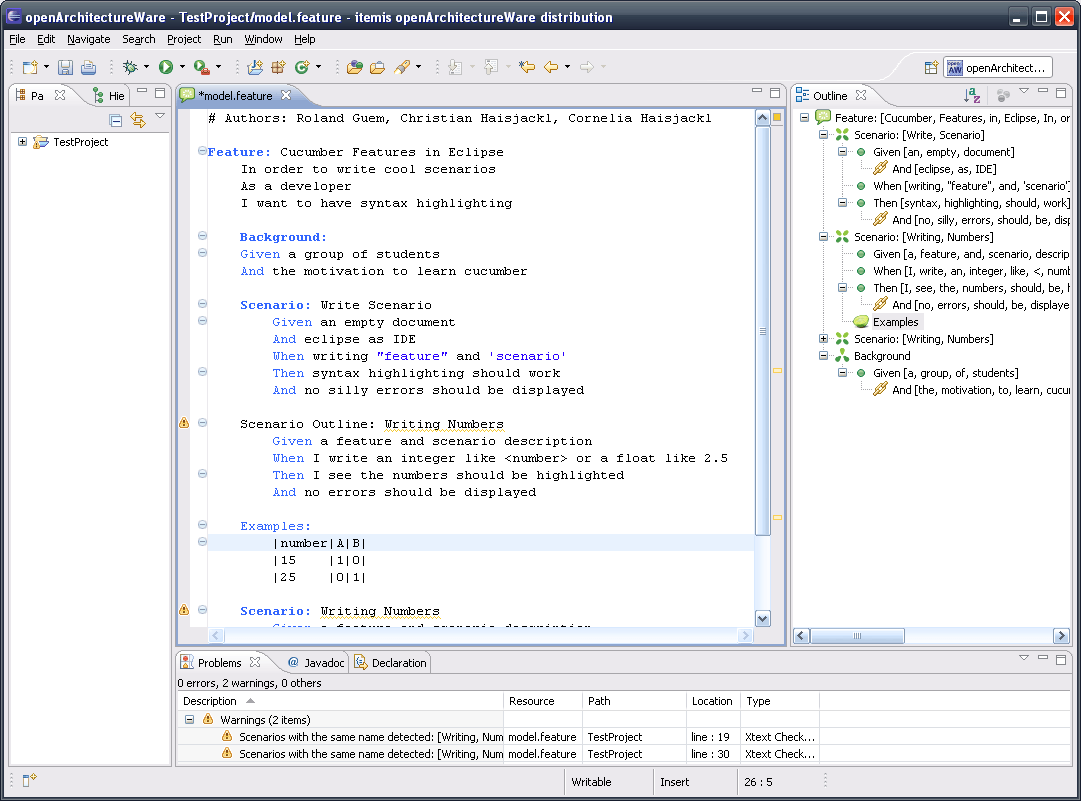The image size is (1081, 801).
Task: Start debugging with the bug icon
Action: coord(130,67)
